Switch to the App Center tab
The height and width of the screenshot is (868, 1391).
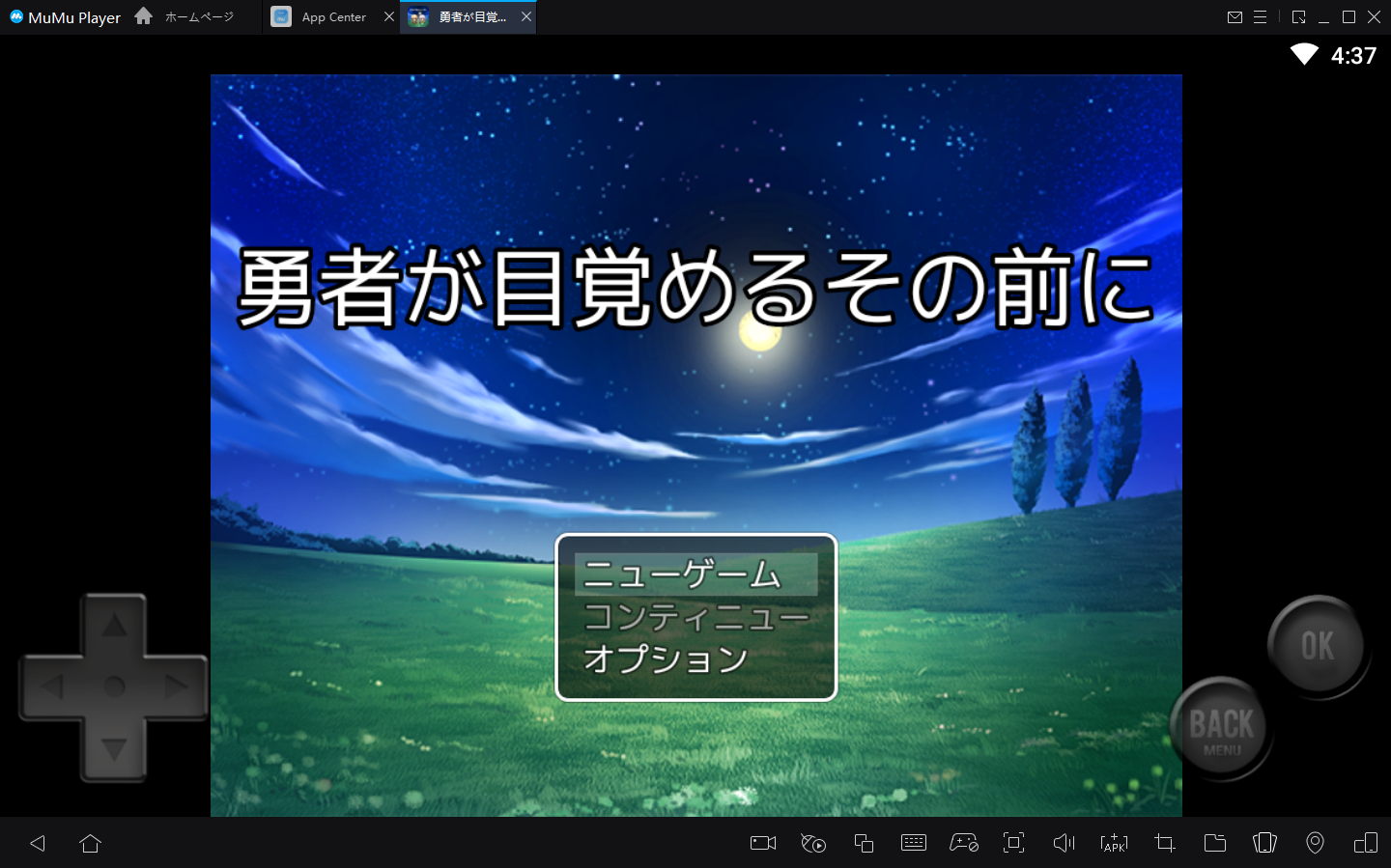tap(333, 17)
